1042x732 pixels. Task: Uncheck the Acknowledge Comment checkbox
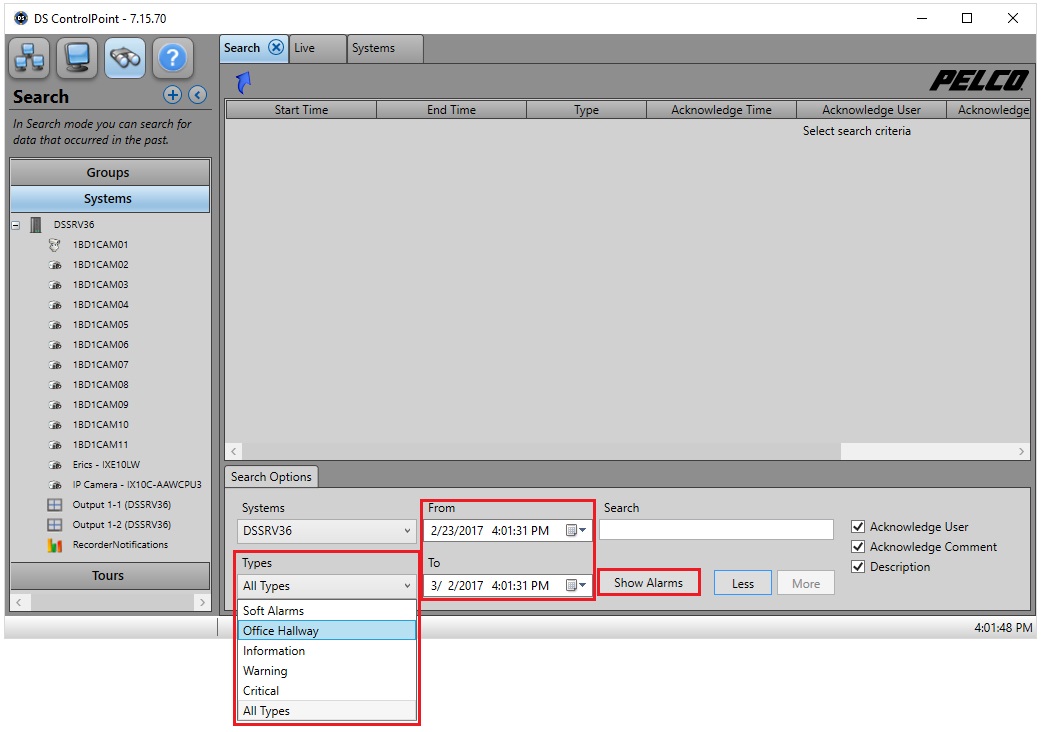tap(857, 546)
